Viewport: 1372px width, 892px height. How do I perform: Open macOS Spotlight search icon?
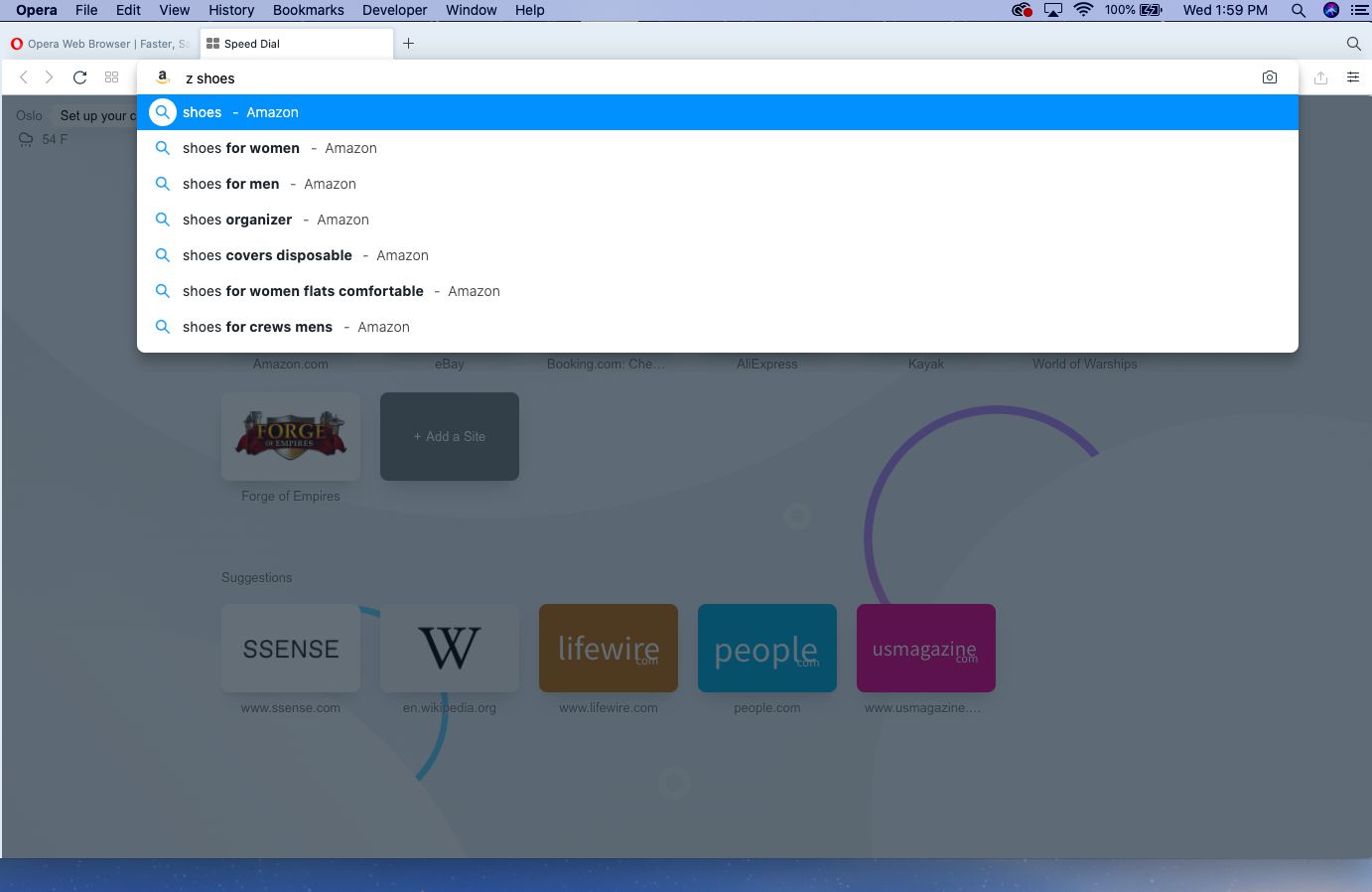[1298, 10]
